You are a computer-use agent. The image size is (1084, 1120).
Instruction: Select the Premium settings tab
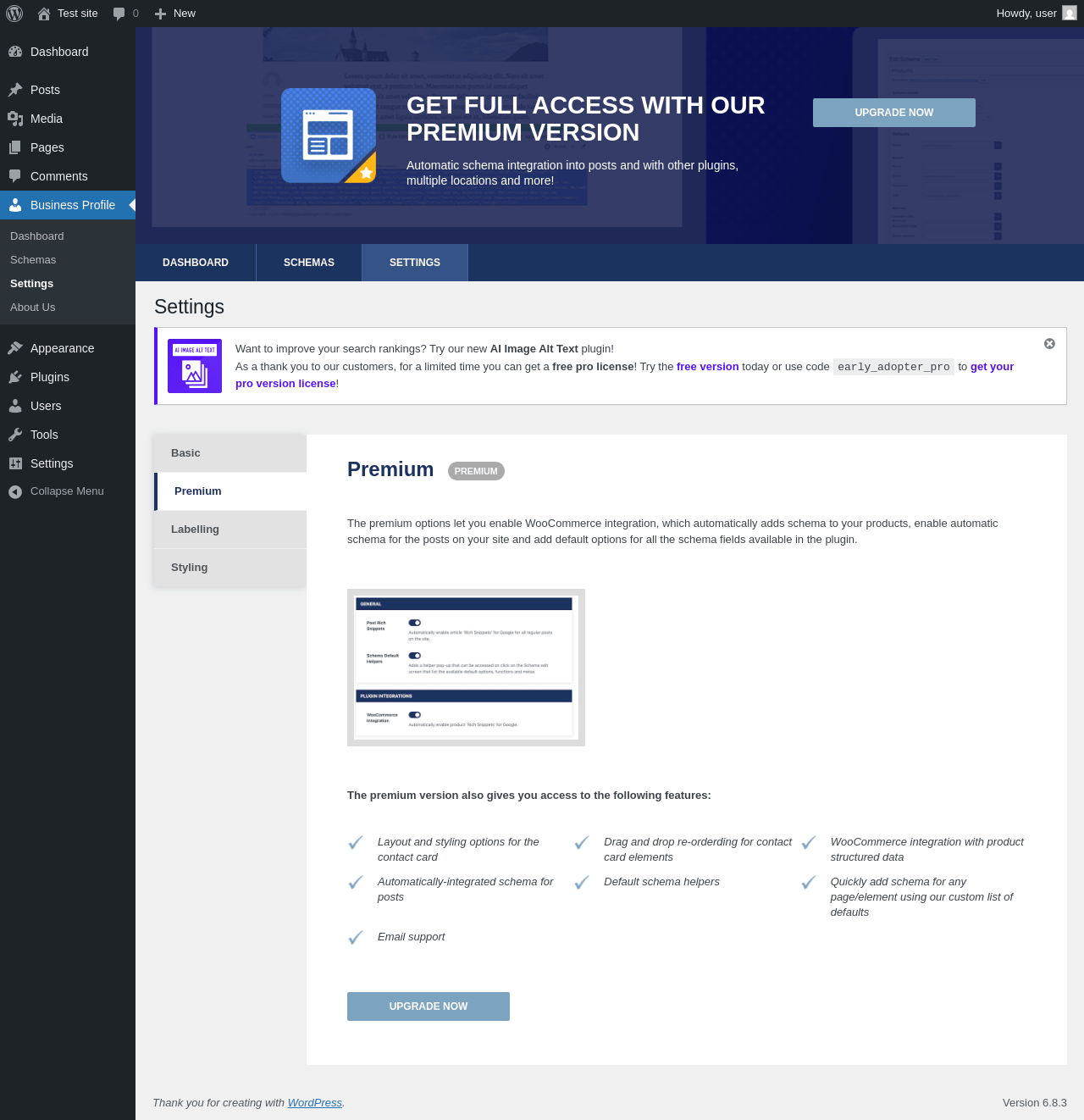230,491
